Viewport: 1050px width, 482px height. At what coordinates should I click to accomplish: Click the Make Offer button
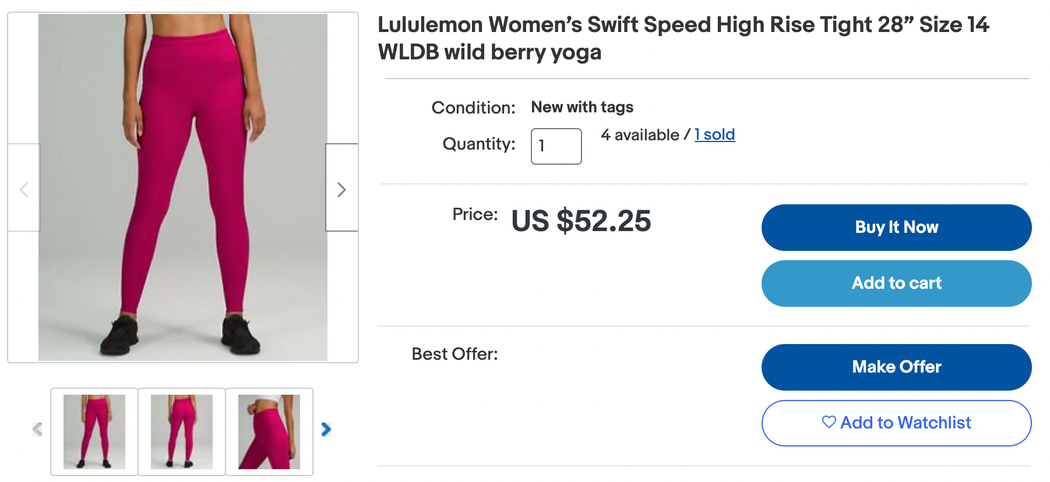896,367
